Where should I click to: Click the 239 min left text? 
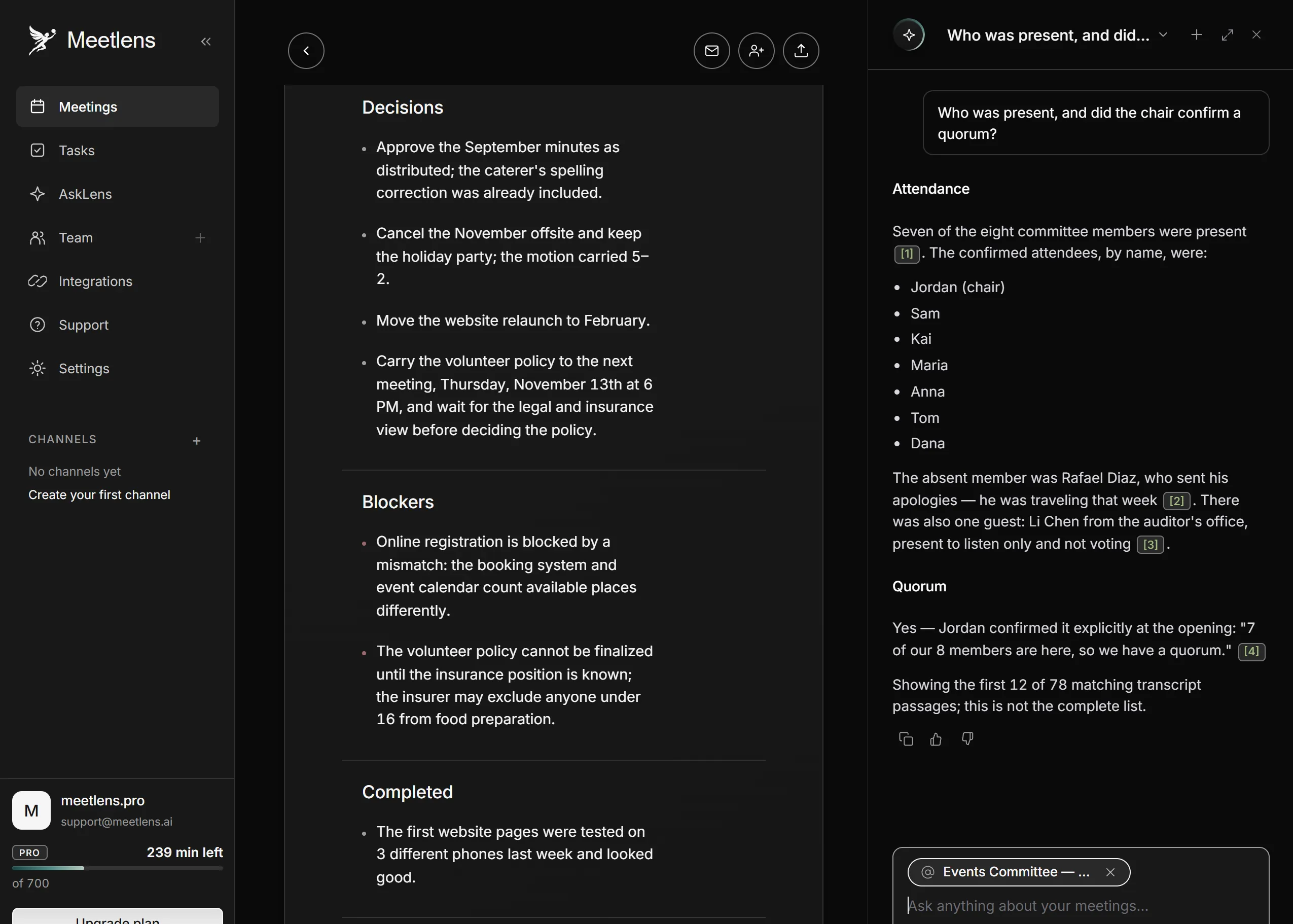tap(185, 852)
